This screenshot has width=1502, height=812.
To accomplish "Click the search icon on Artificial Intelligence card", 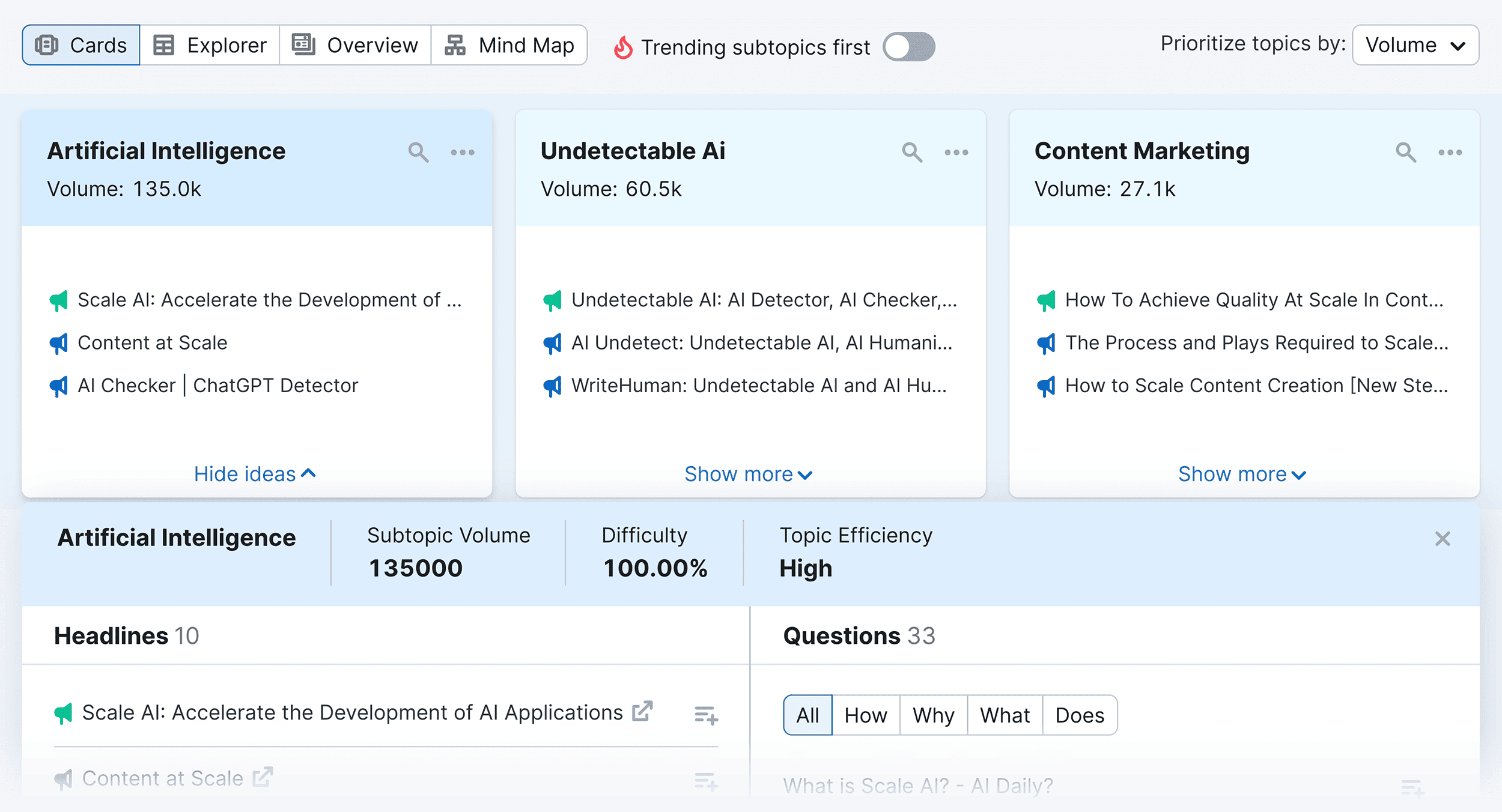I will [417, 153].
